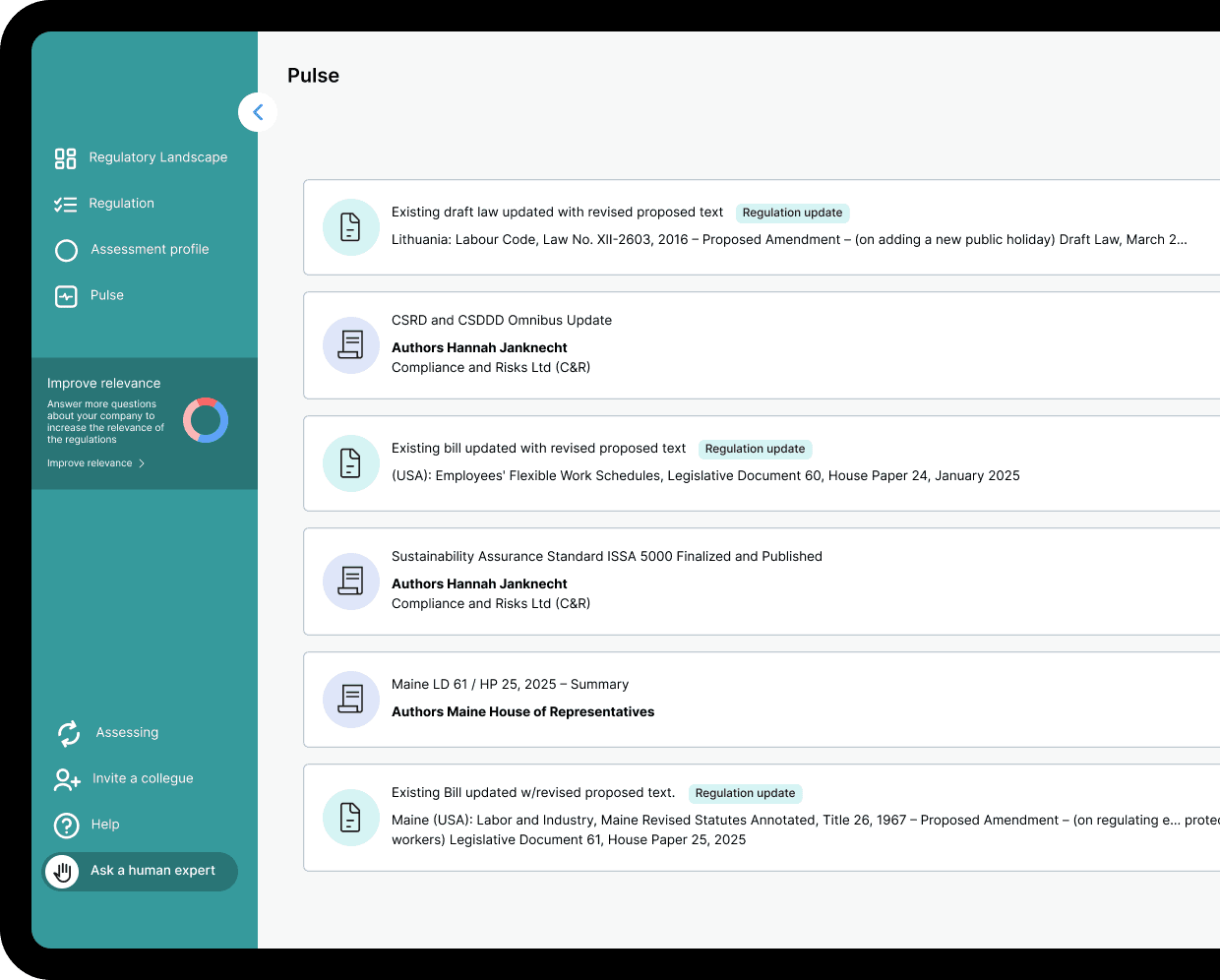This screenshot has width=1220, height=980.
Task: Open the Help entry in the sidebar
Action: (105, 825)
